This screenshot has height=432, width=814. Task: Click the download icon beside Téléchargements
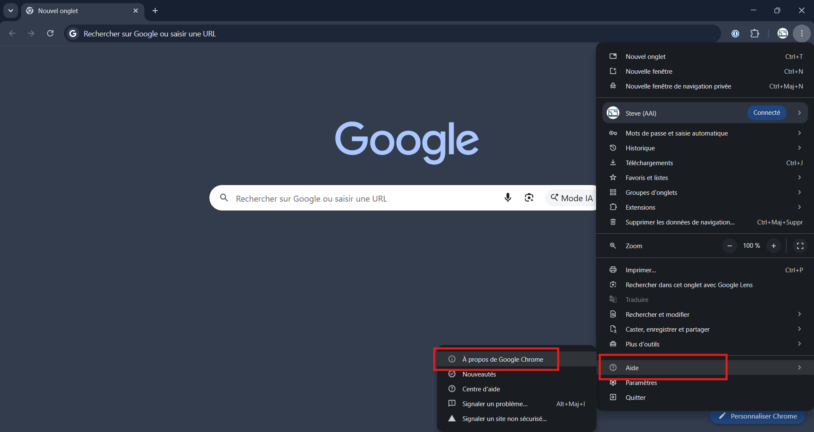[613, 163]
